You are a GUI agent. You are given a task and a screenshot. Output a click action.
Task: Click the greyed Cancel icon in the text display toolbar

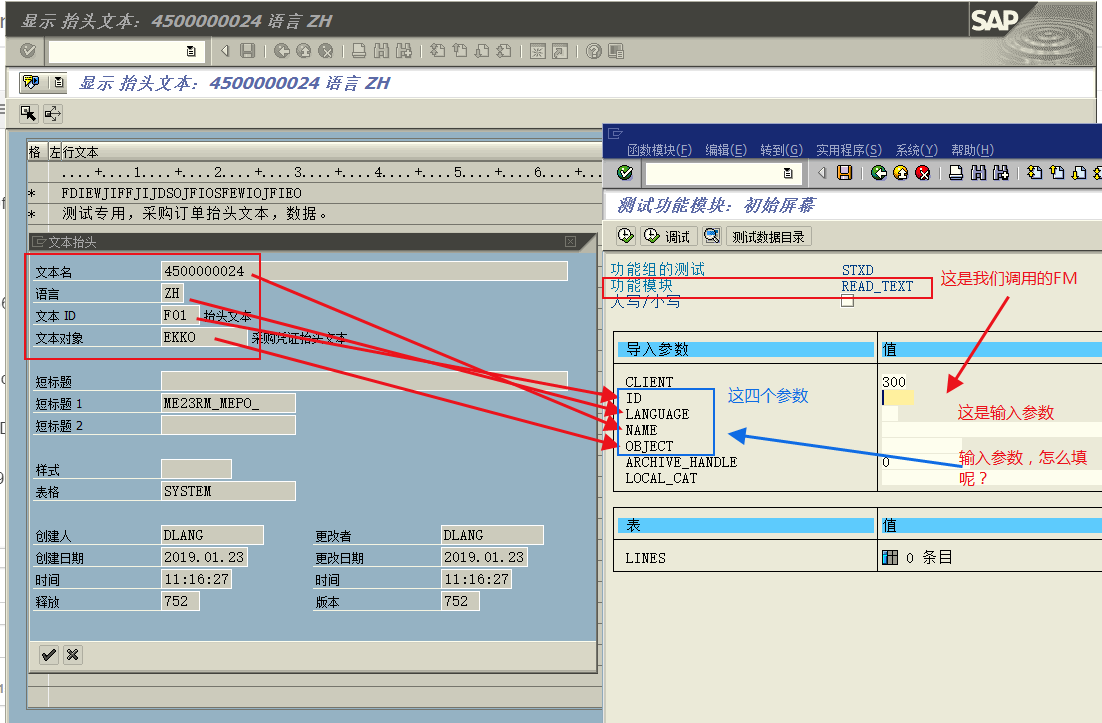pyautogui.click(x=325, y=51)
